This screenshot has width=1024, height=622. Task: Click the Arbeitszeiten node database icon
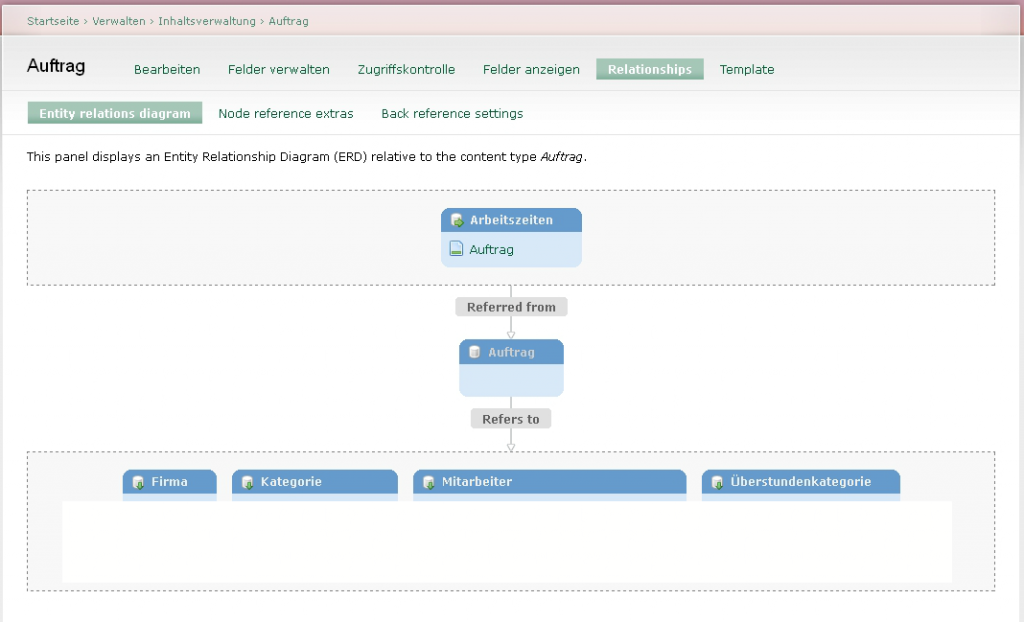point(457,220)
